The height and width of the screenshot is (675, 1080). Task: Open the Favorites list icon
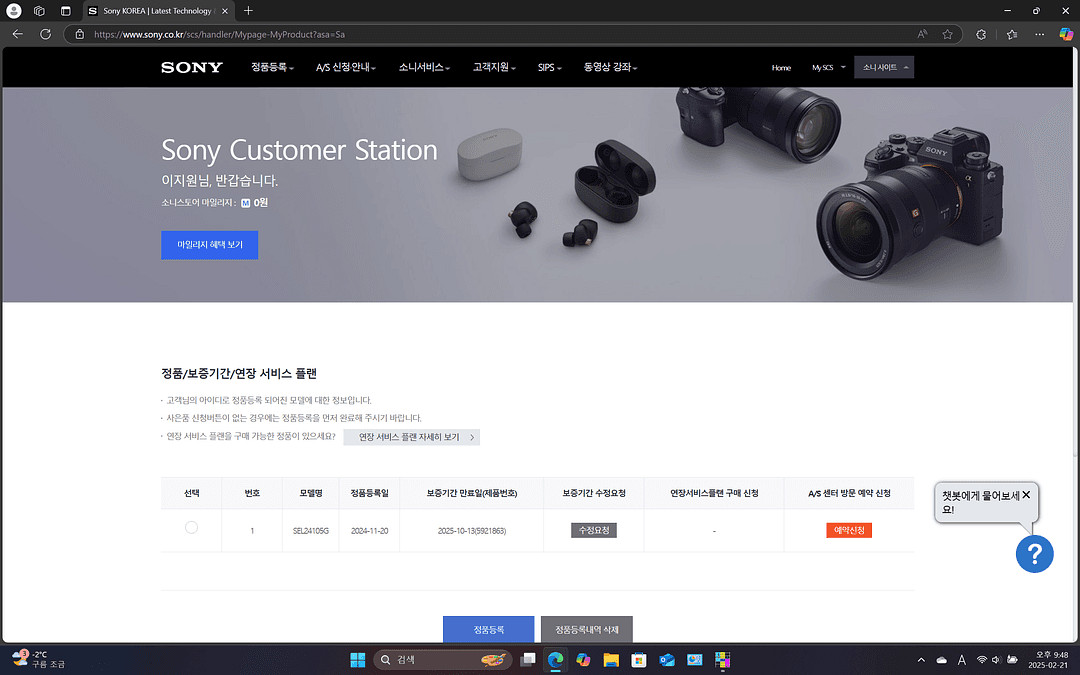pos(1012,34)
